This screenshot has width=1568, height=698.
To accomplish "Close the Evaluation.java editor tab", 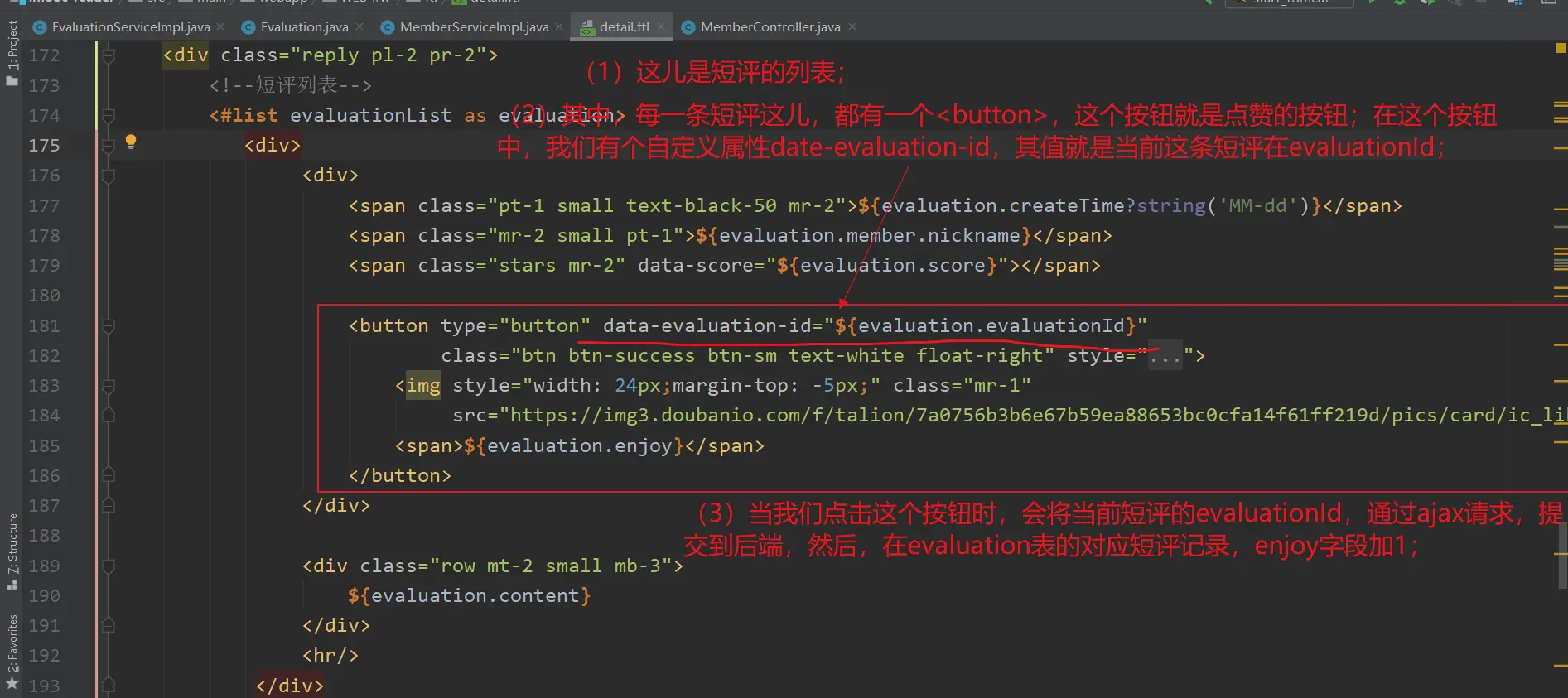I will coord(359,26).
